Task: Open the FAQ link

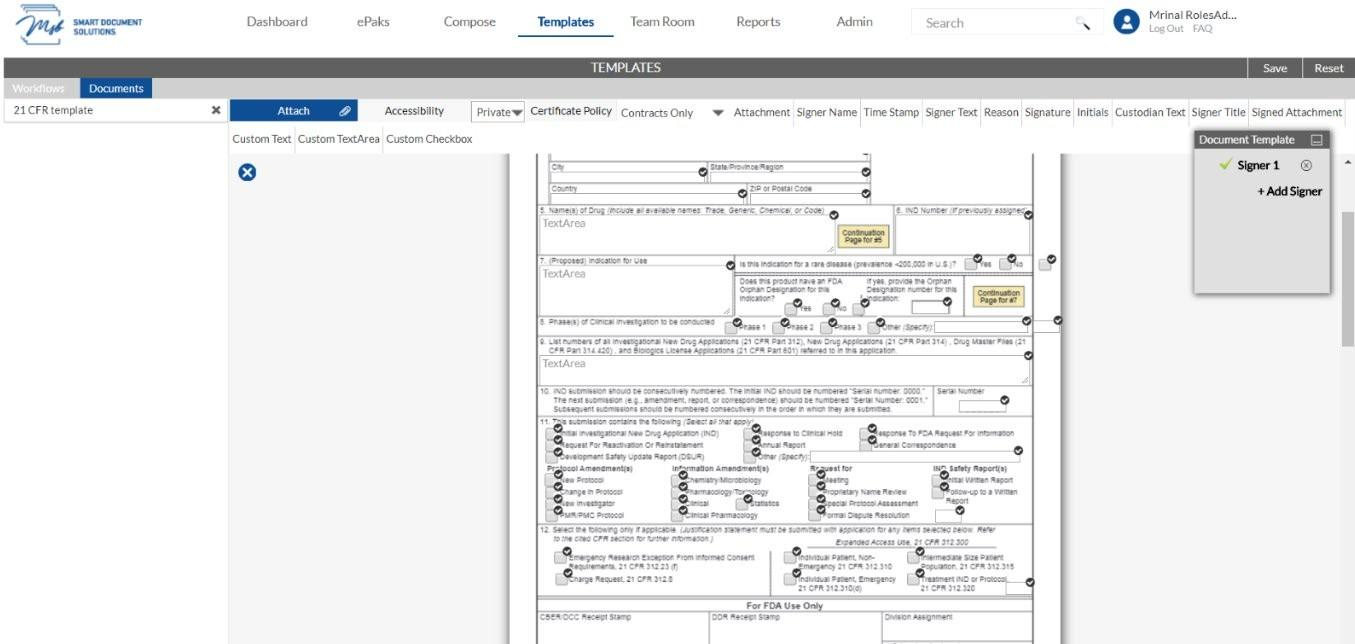Action: point(1202,29)
